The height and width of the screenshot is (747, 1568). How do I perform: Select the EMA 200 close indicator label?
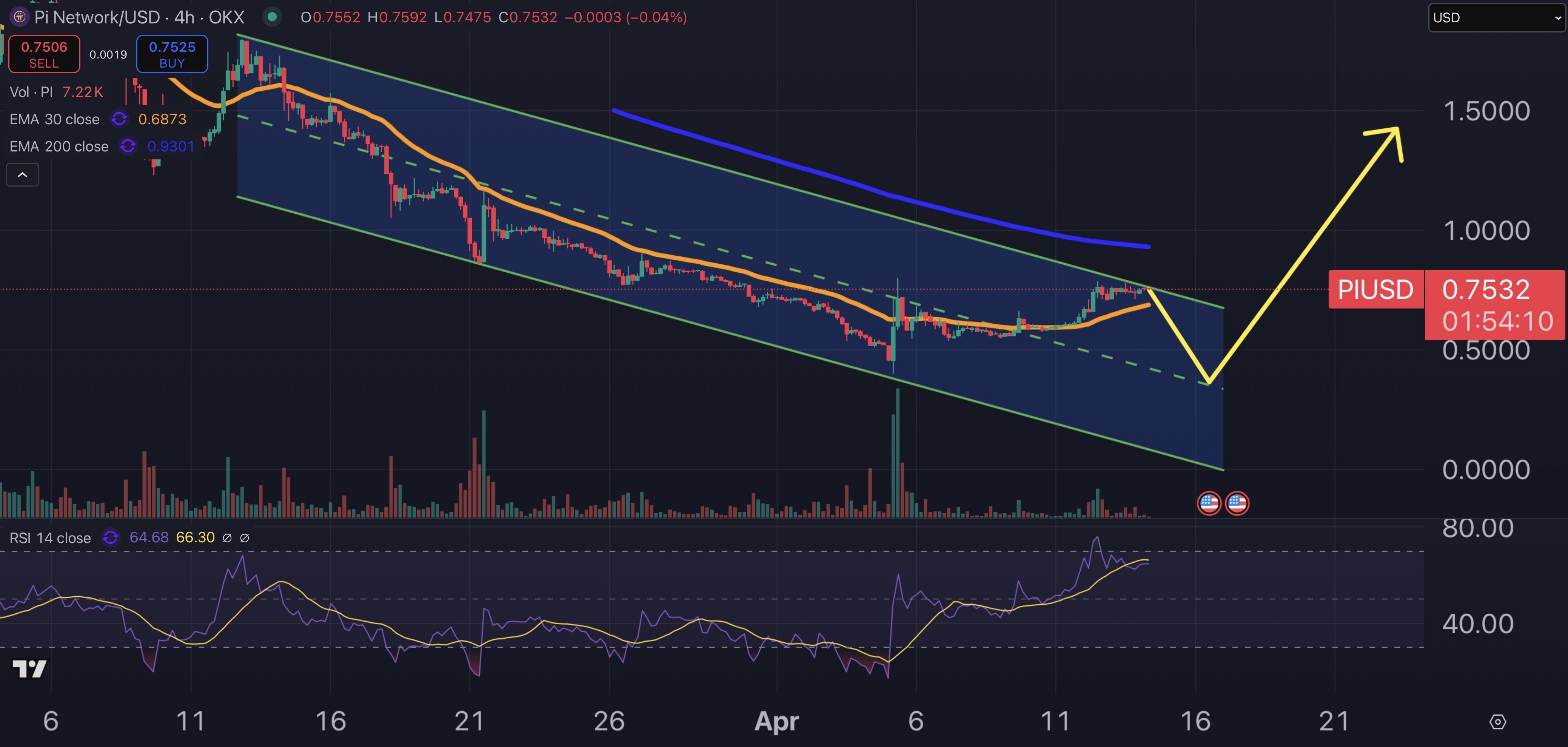59,146
